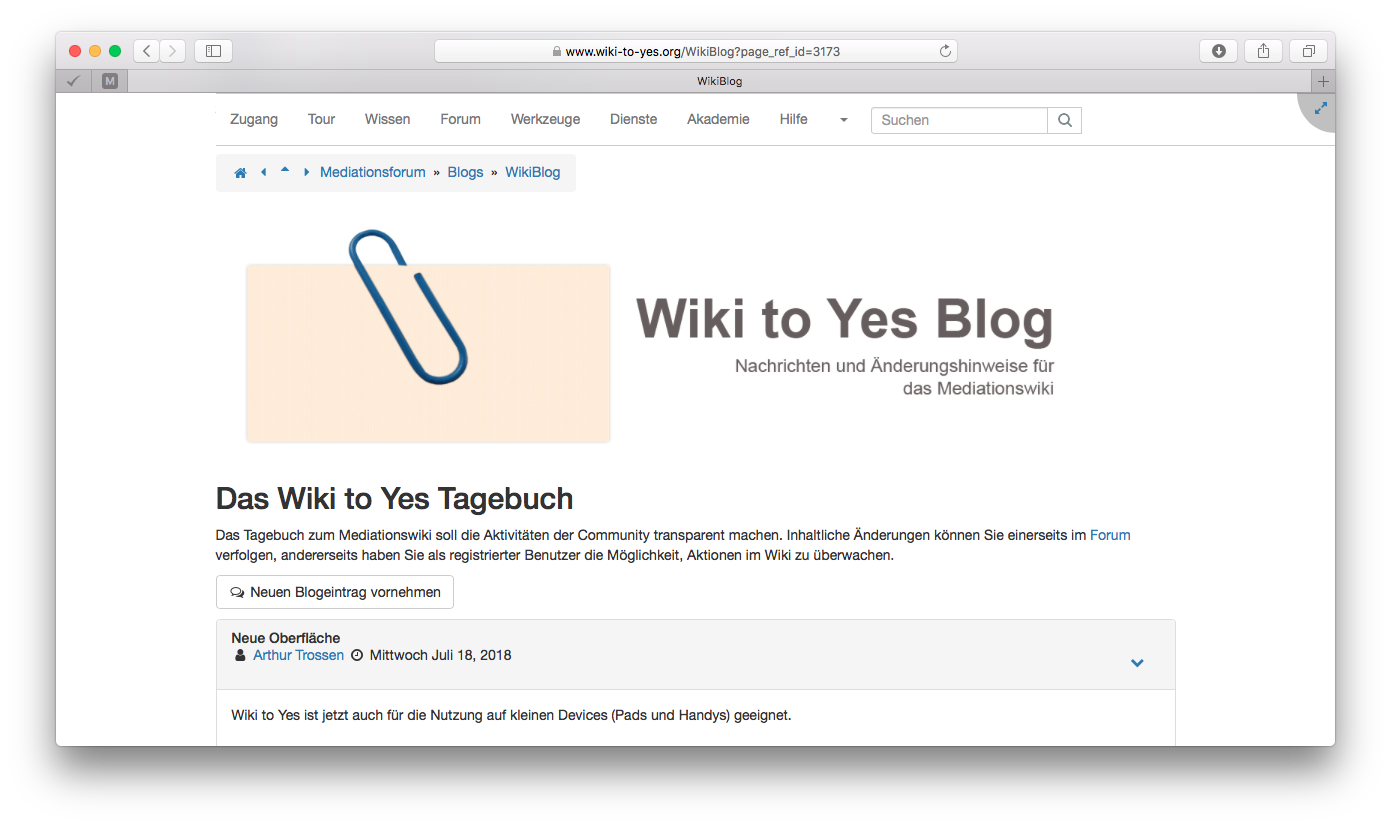Click the left arrow breadcrumb navigation icon
Viewport: 1391px width, 826px height.
(263, 172)
